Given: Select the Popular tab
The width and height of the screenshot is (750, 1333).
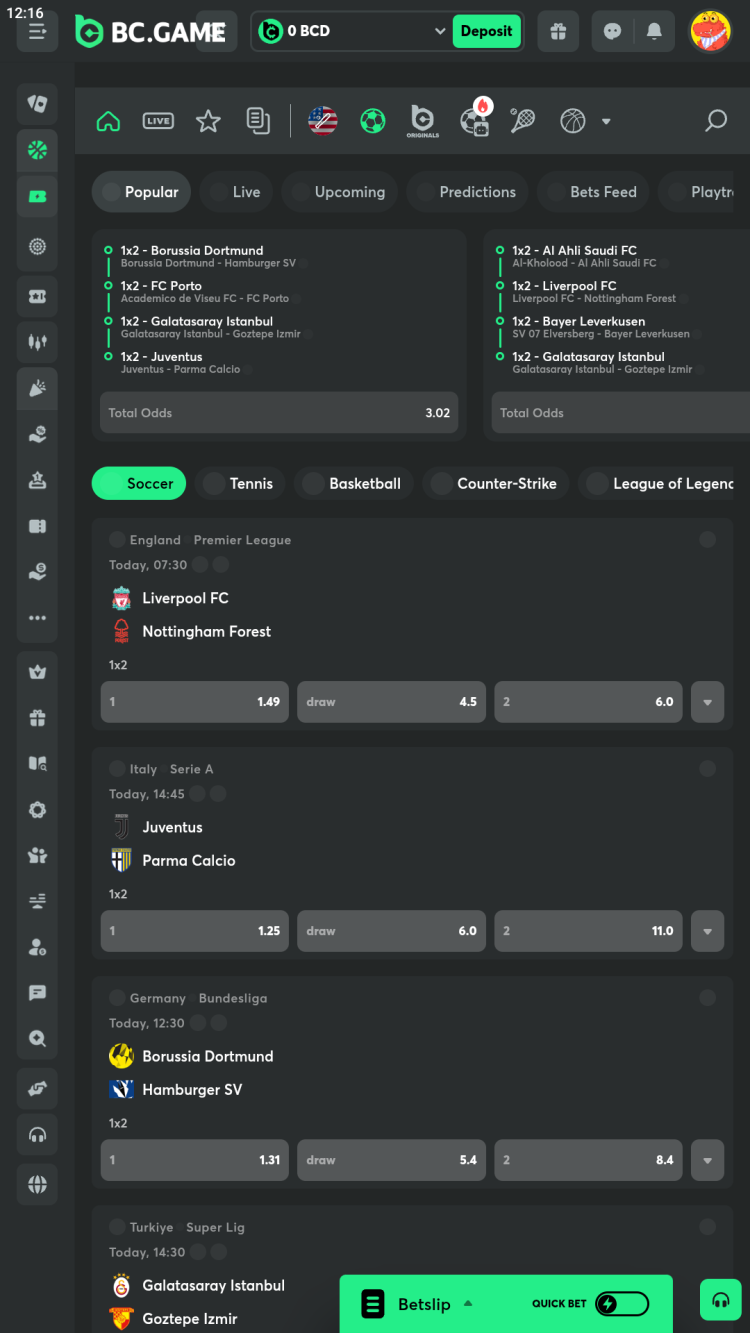Looking at the screenshot, I should click(141, 192).
